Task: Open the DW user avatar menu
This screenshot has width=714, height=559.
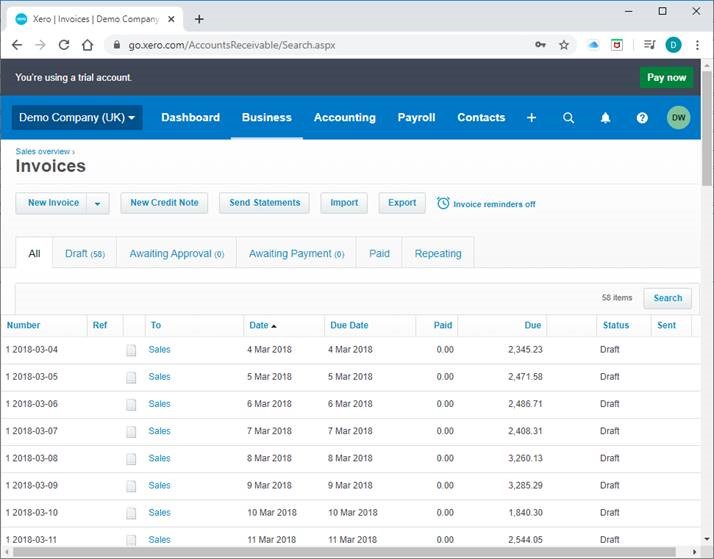Action: pos(678,117)
